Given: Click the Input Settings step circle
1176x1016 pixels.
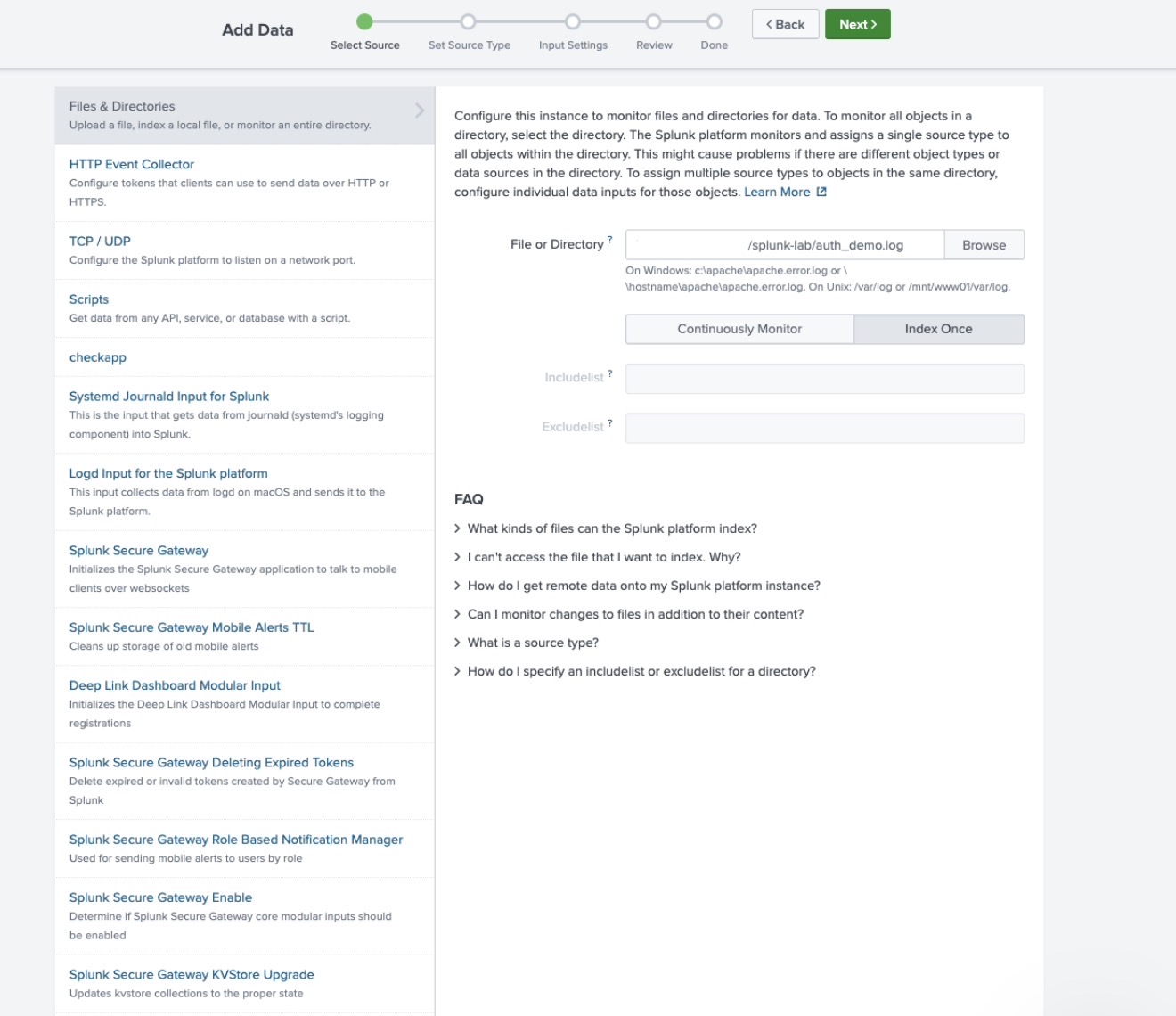Looking at the screenshot, I should 573,21.
